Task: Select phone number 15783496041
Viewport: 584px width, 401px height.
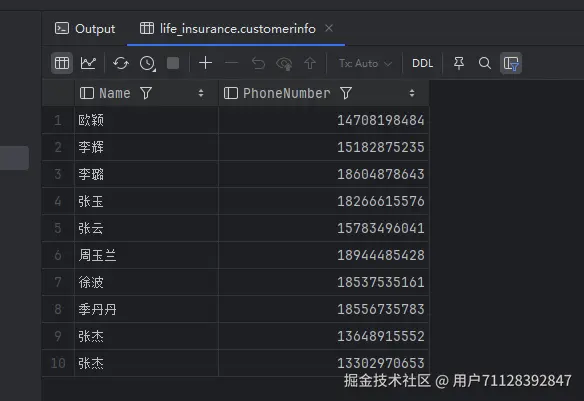Action: [x=324, y=228]
